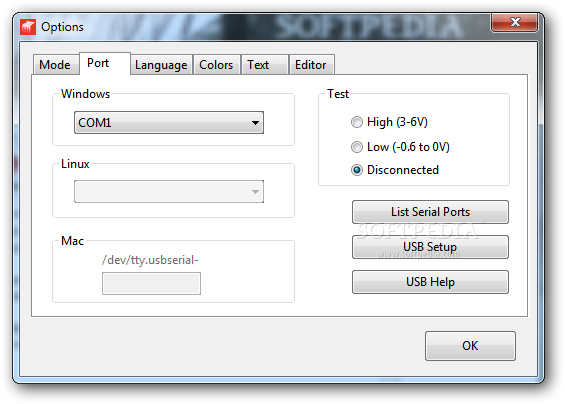Close the Options dialog with X
565x404 pixels.
pyautogui.click(x=514, y=22)
